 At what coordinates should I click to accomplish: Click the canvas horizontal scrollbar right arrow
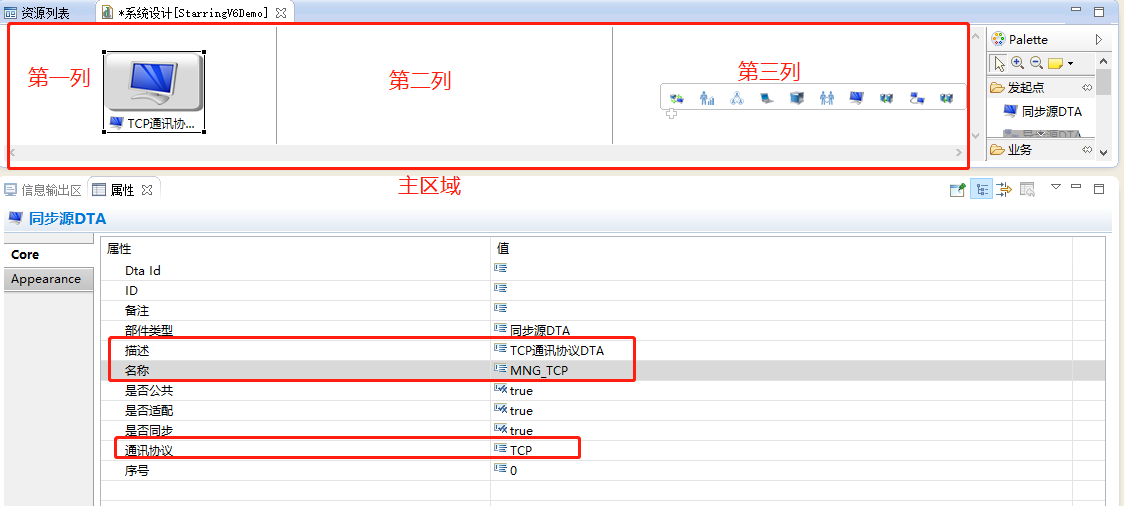(x=958, y=152)
